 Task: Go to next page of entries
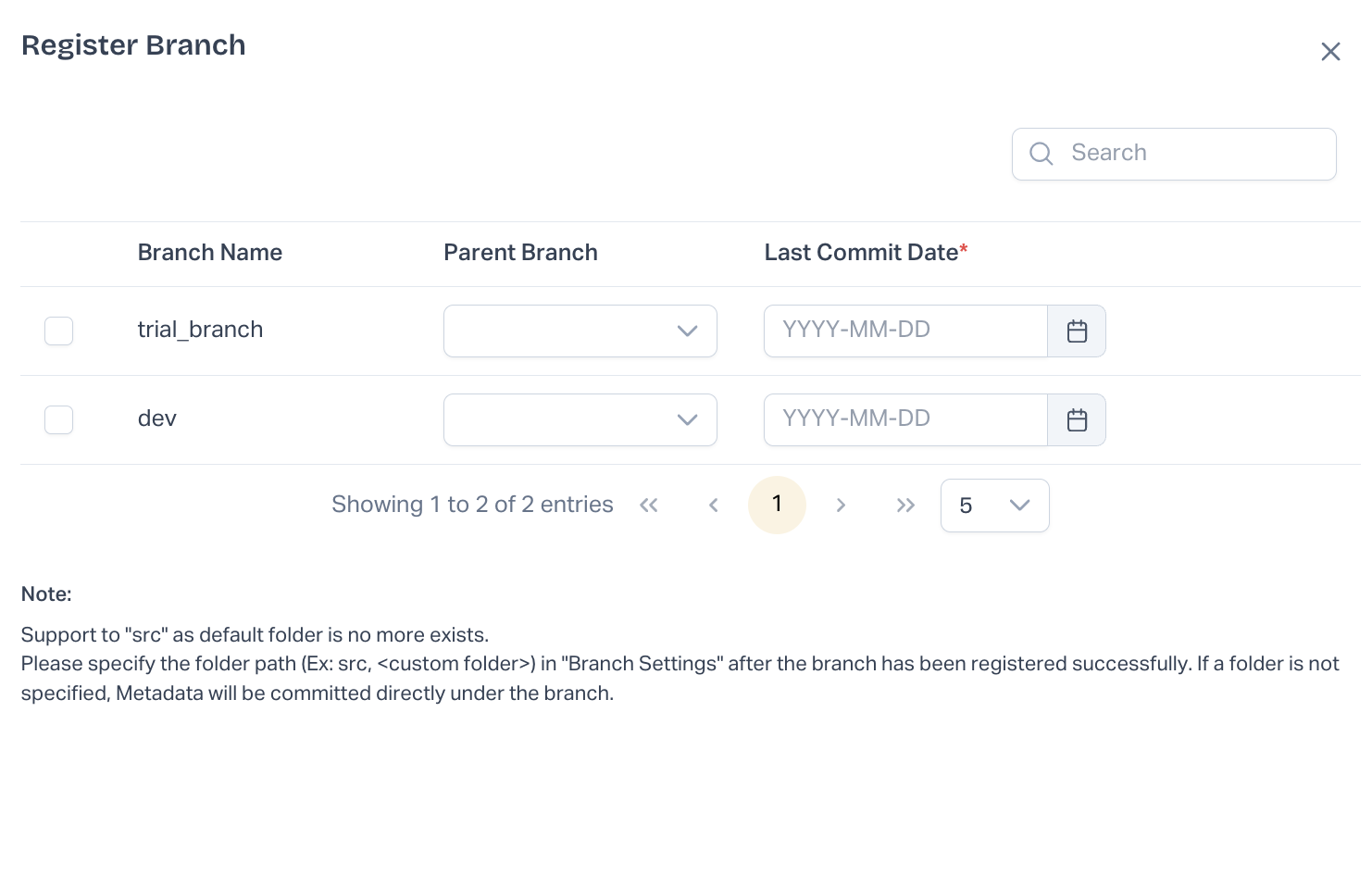841,505
